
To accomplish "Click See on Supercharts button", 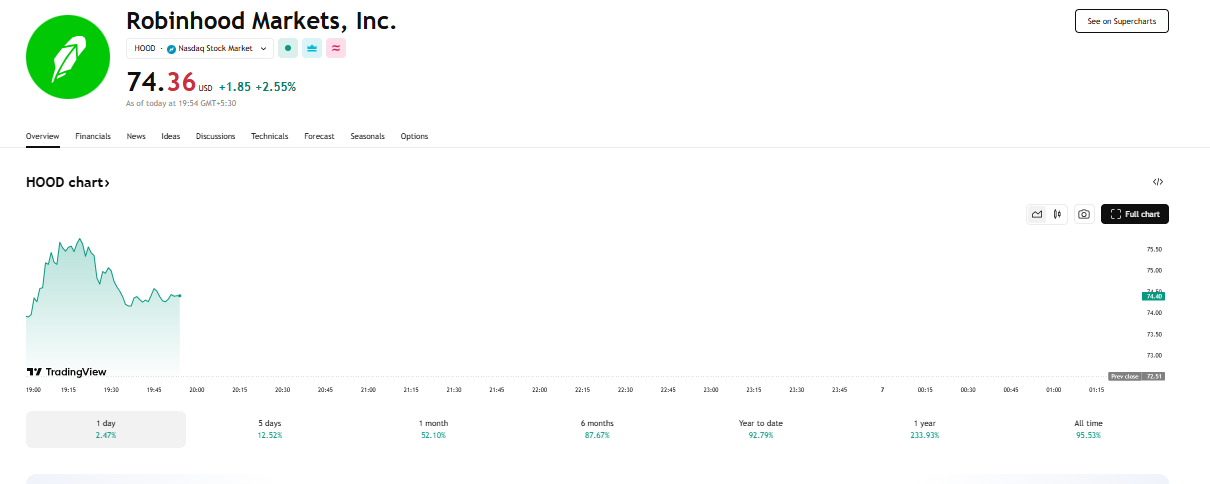I will [x=1121, y=21].
